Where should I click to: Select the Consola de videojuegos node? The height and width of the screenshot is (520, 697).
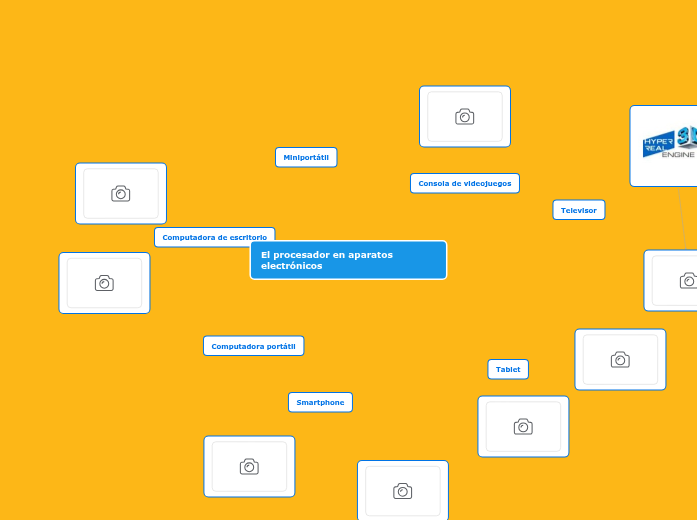coord(464,183)
